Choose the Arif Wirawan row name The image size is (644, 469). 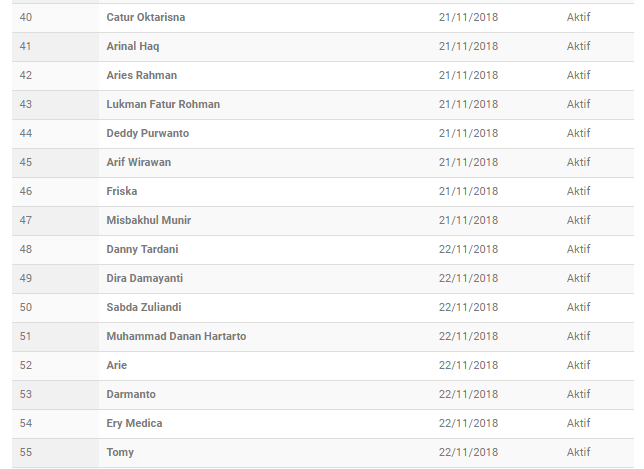[x=138, y=162]
